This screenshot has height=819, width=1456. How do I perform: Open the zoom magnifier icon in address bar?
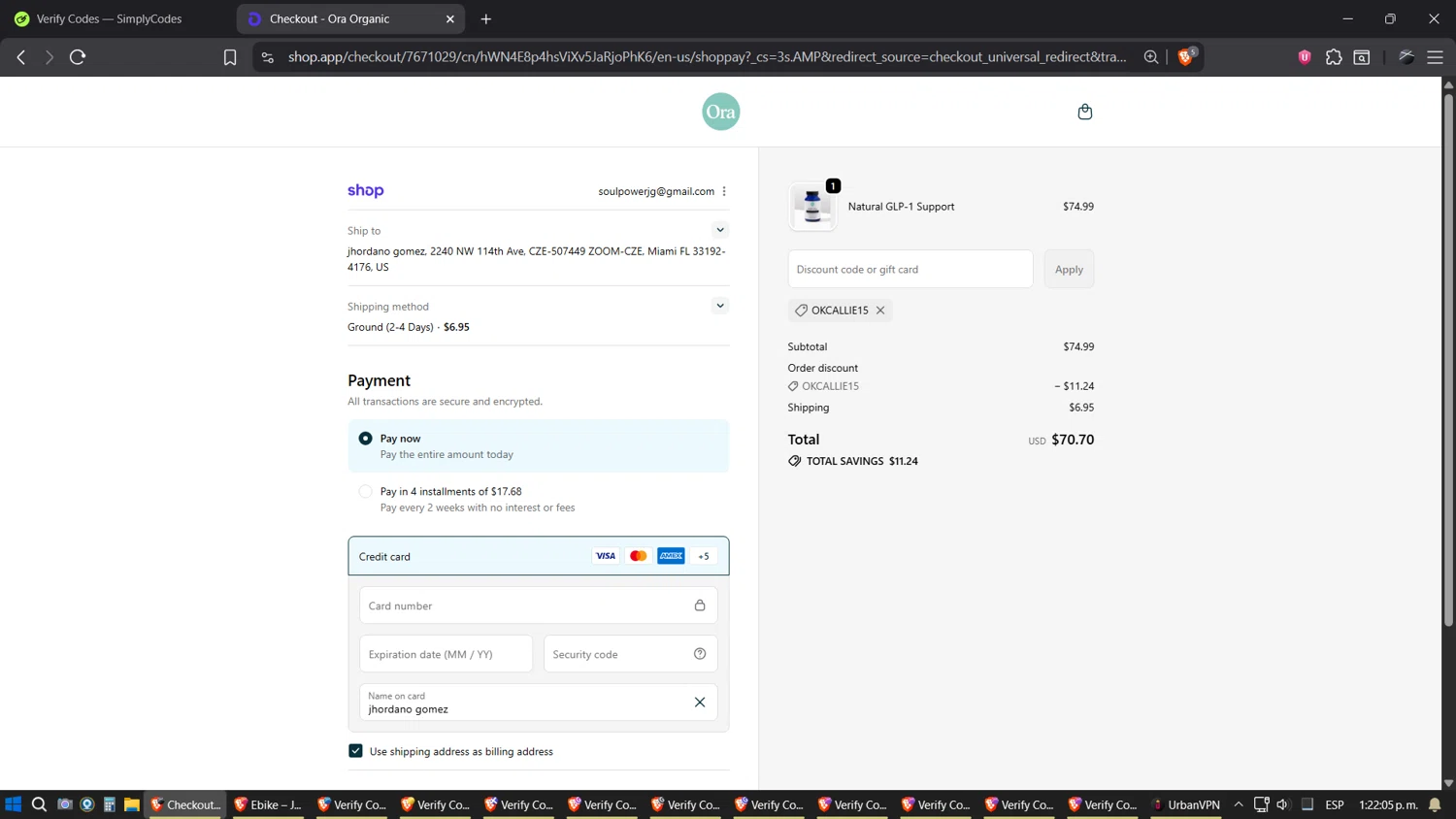pos(1151,57)
